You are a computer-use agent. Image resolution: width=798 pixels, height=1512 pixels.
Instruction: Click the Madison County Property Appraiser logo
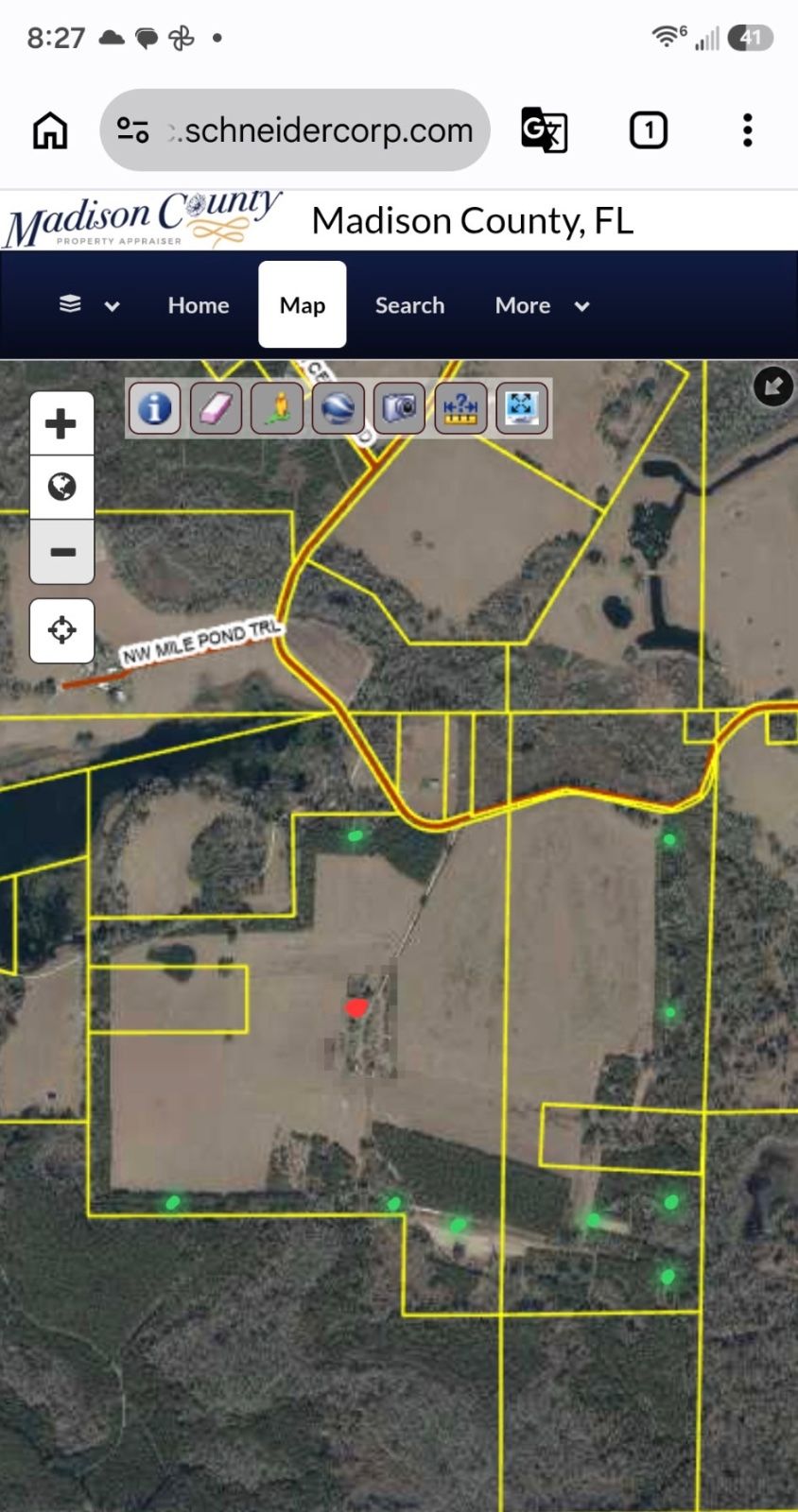pyautogui.click(x=143, y=219)
